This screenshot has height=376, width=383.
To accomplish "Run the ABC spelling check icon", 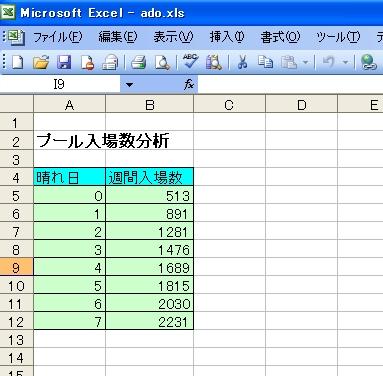I will click(191, 62).
